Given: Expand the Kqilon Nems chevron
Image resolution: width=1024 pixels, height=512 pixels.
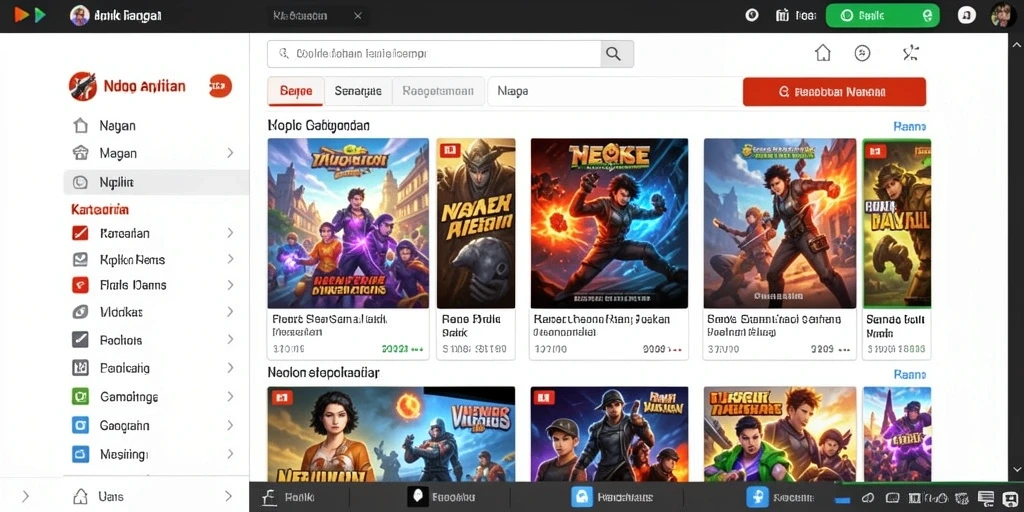Looking at the screenshot, I should coord(231,259).
